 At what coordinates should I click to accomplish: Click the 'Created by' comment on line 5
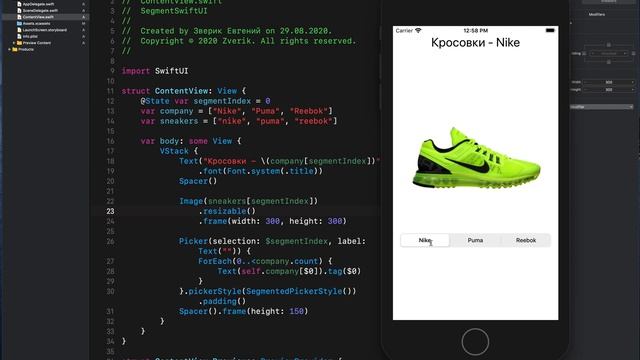227,31
